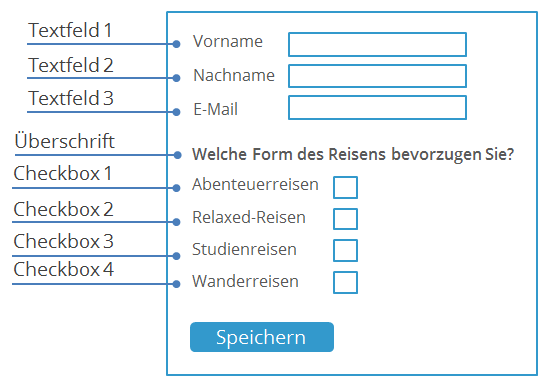
Task: Tick the Relaxed-Reisen checkbox
Action: click(345, 219)
